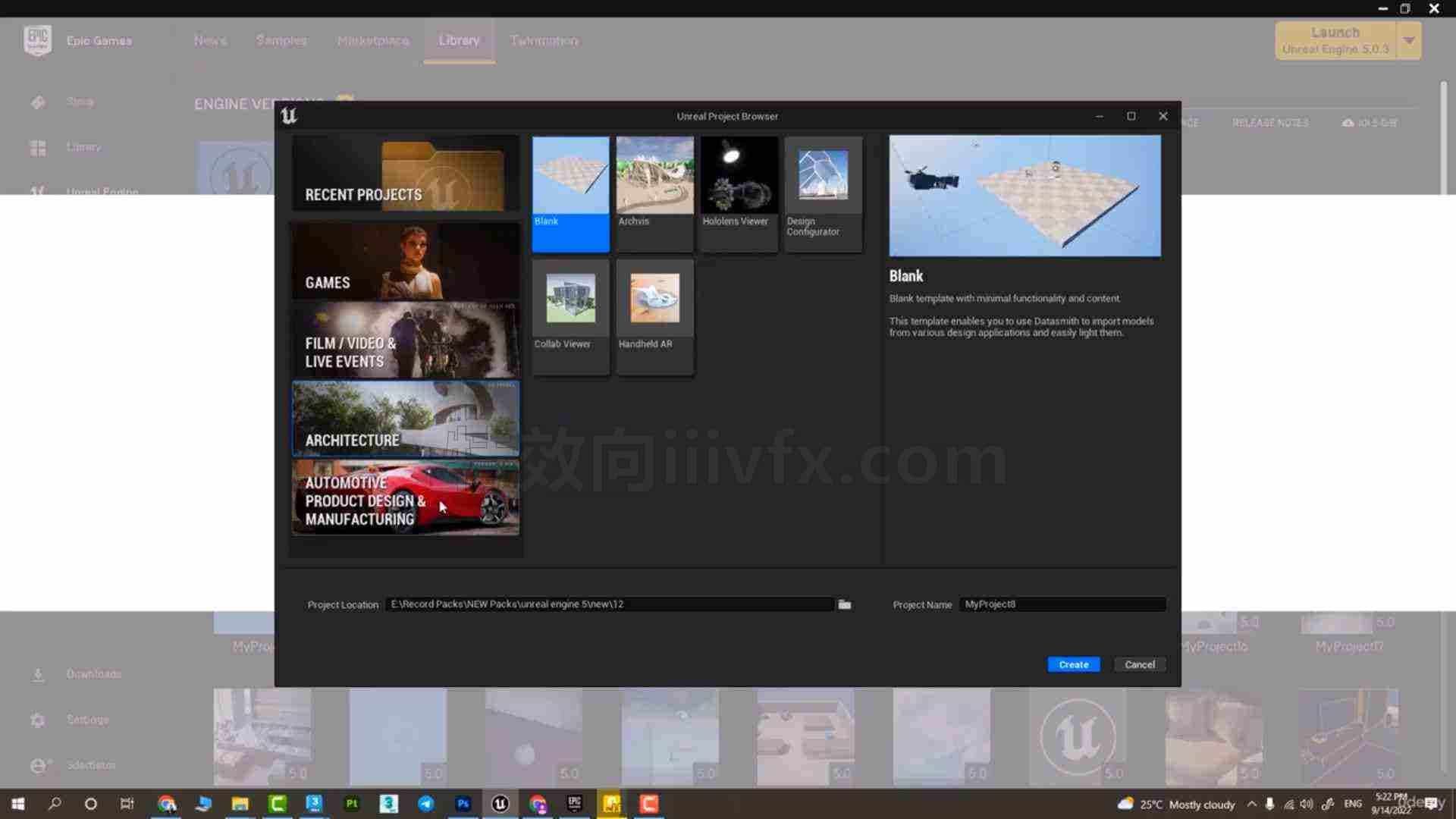Open Automotive Product Design & Manufacturing category

coord(406,497)
